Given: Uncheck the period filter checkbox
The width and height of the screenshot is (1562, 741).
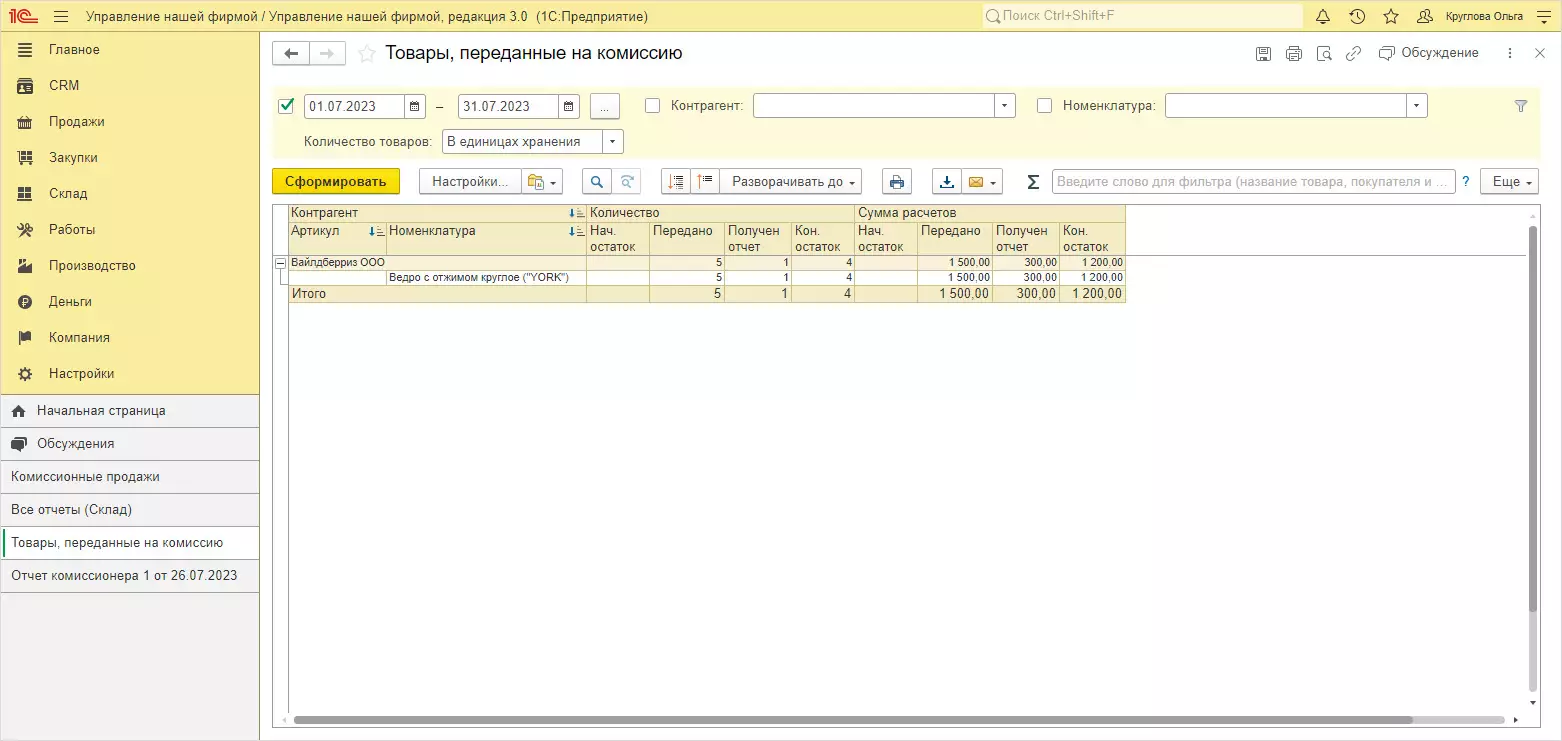Looking at the screenshot, I should [287, 105].
